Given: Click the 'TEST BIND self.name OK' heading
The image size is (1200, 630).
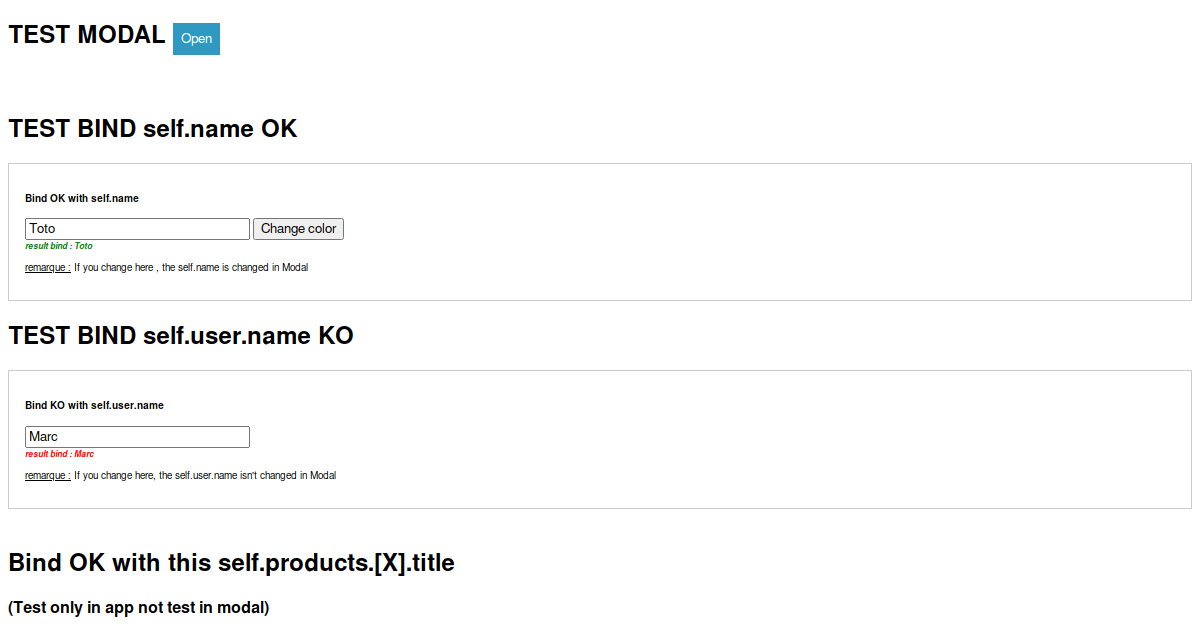Looking at the screenshot, I should pos(153,129).
